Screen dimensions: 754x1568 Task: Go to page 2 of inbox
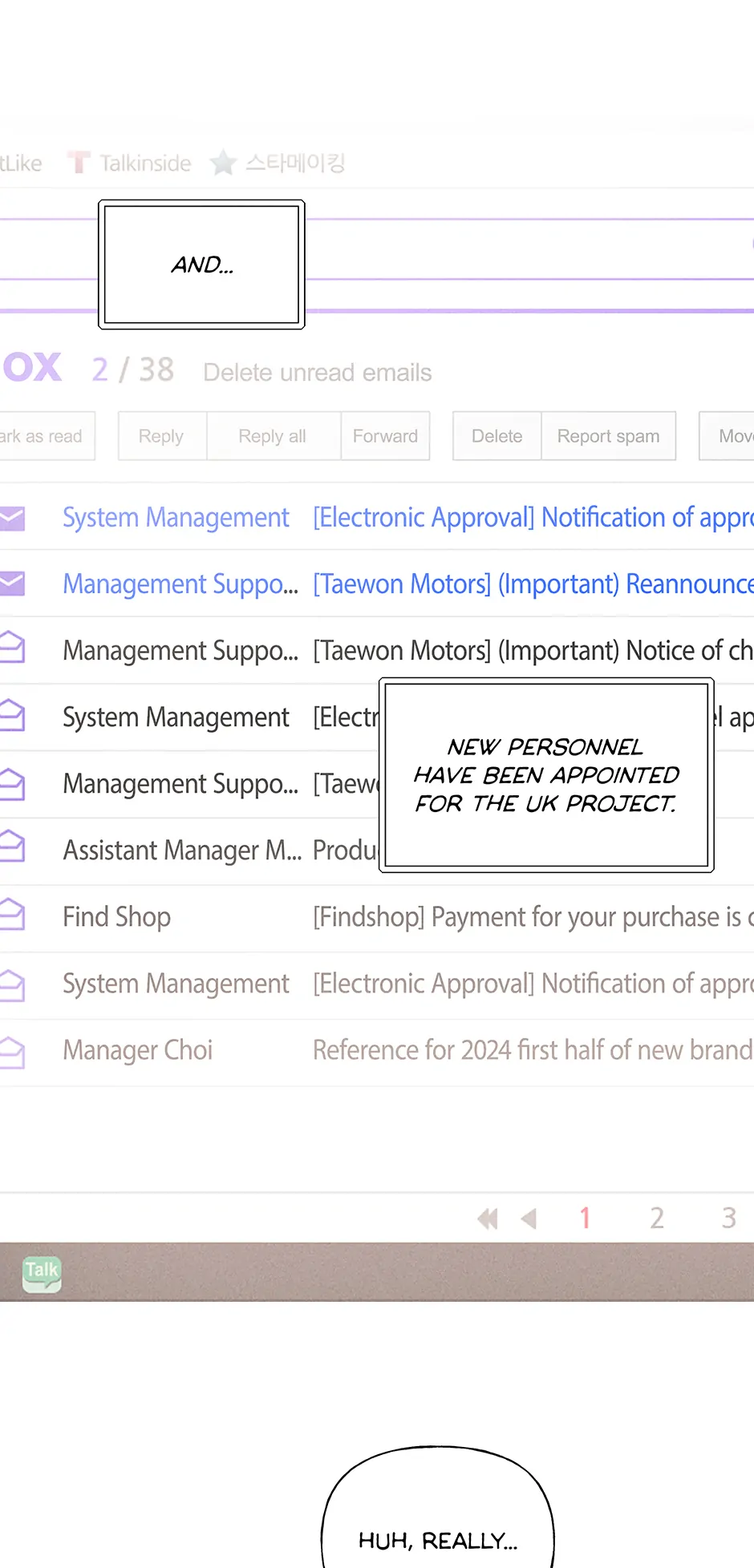[x=657, y=1218]
